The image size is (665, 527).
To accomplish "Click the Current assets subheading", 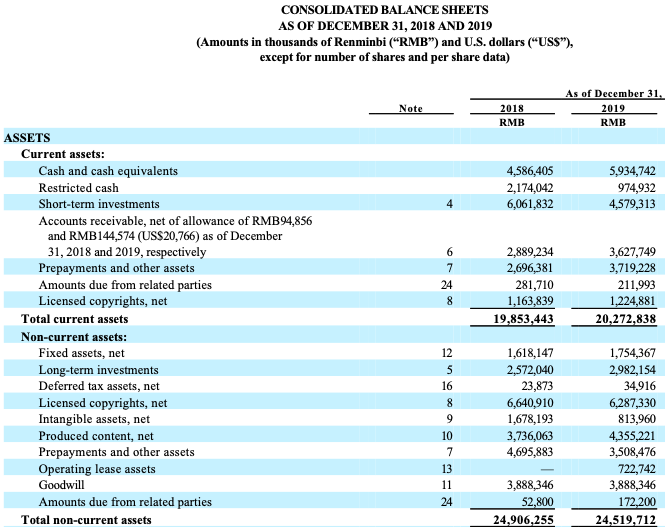I will (66, 155).
